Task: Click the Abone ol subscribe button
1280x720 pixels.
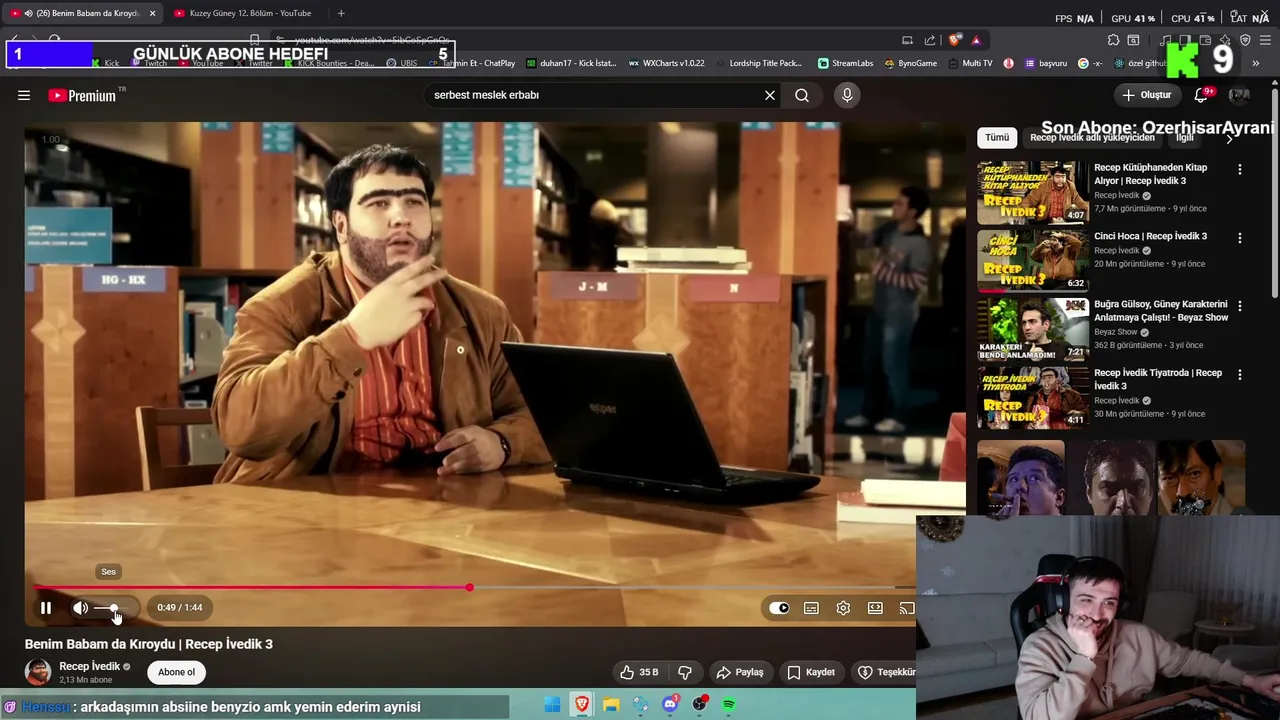Action: (x=176, y=672)
